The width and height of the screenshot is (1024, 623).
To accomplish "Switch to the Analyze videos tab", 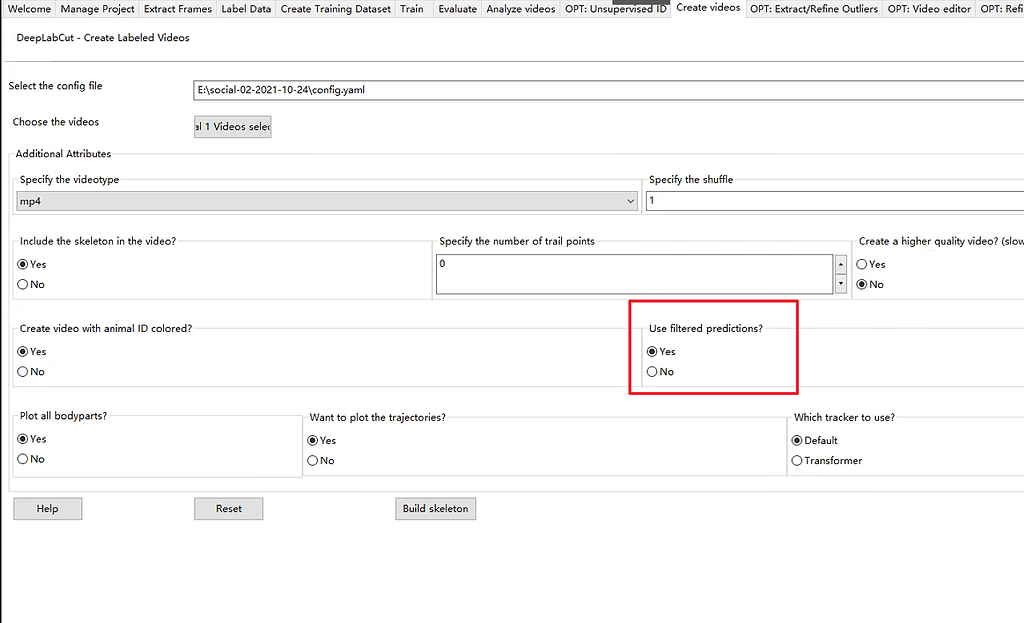I will point(520,9).
